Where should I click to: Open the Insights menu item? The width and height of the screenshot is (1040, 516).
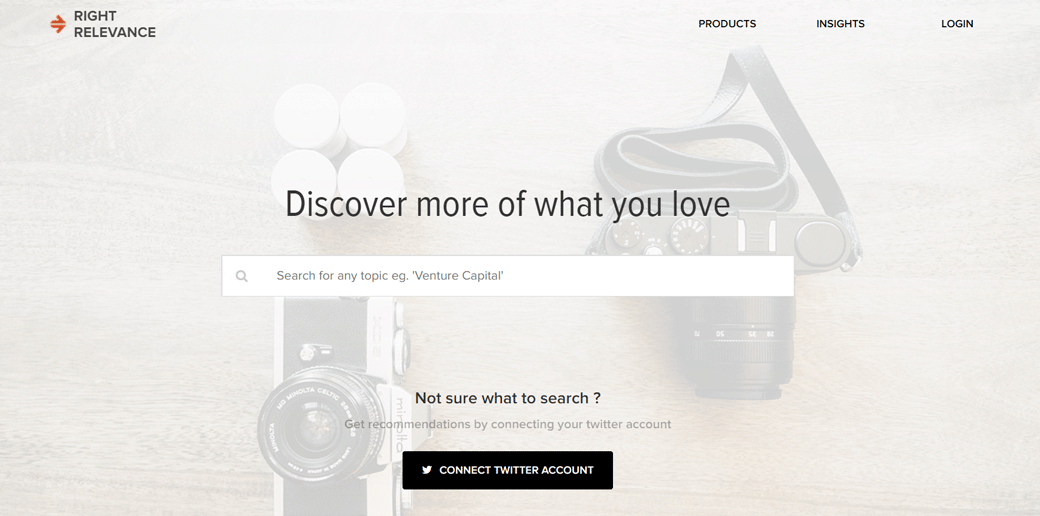click(840, 24)
